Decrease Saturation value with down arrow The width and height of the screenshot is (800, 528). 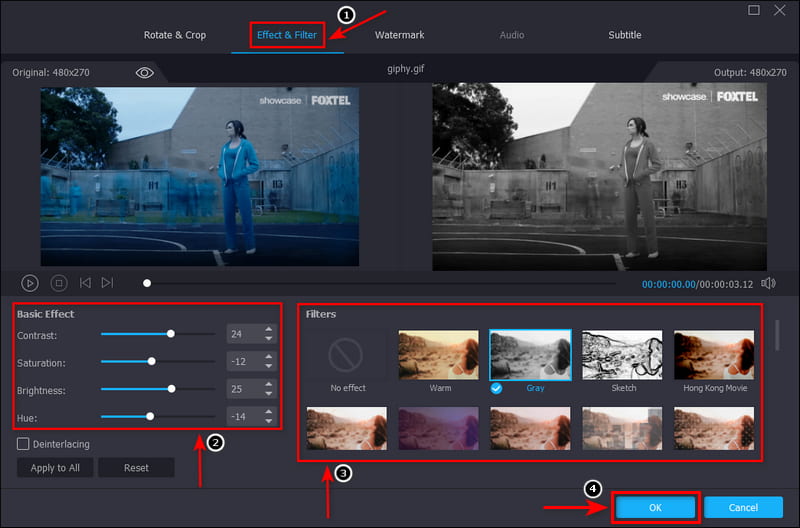(x=268, y=366)
